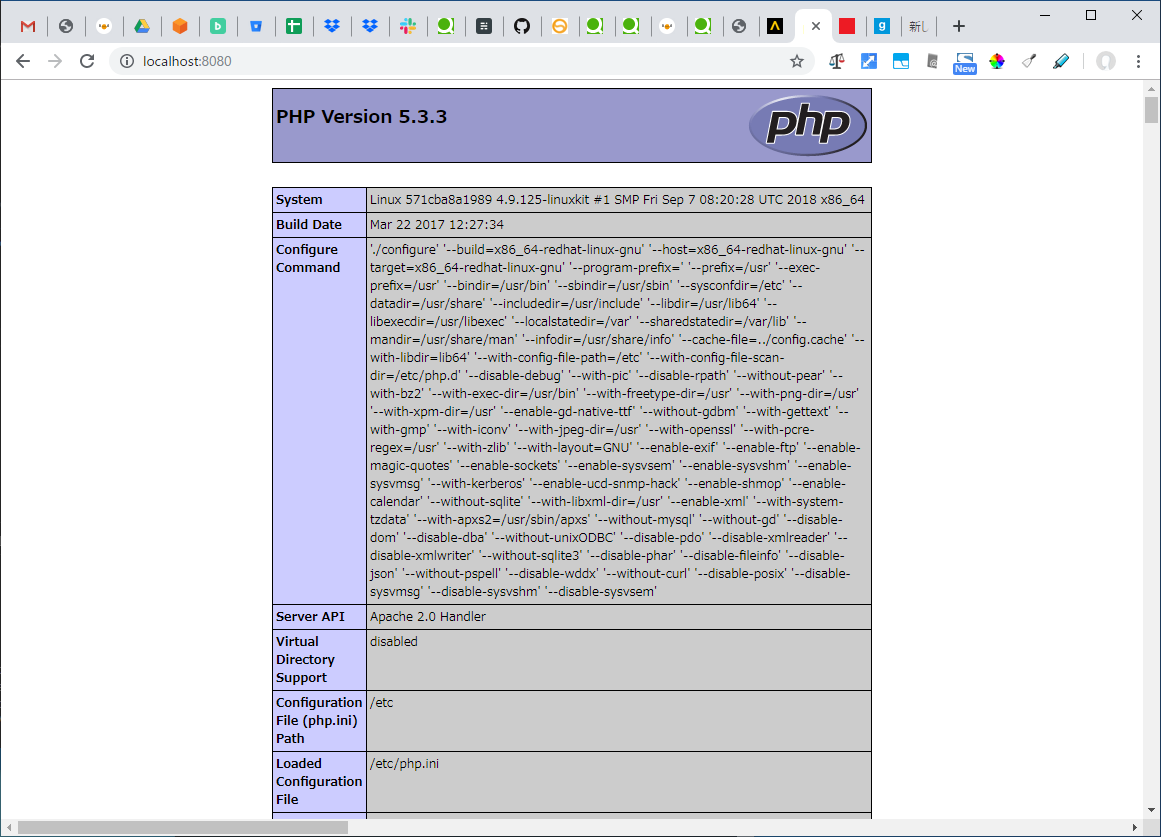Switch to the Gmail tab

coord(28,27)
